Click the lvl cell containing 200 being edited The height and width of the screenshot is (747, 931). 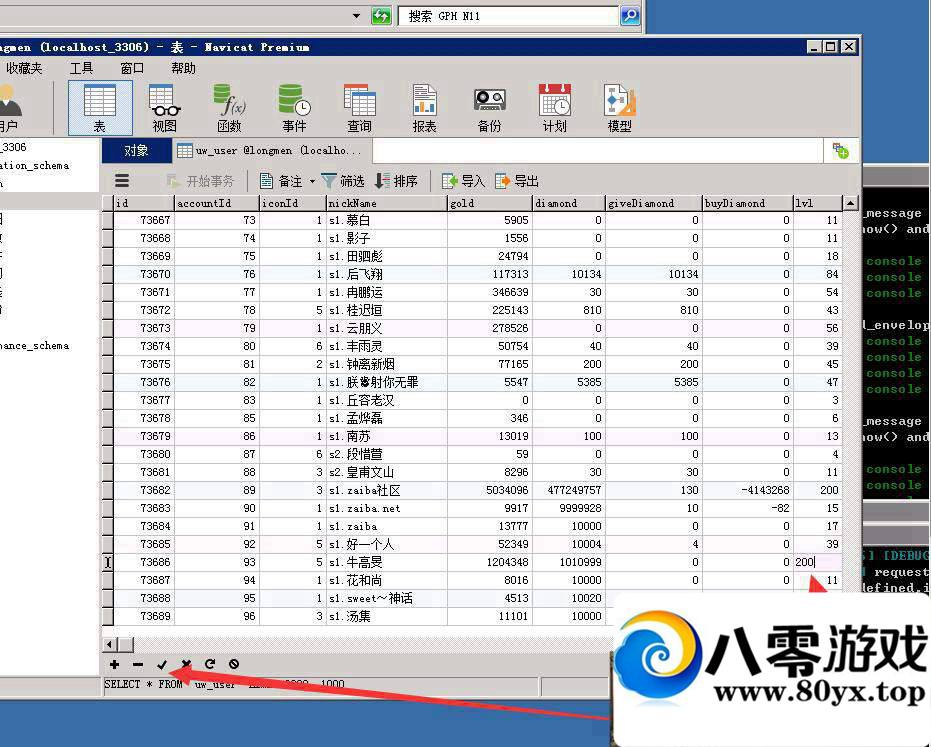point(816,563)
